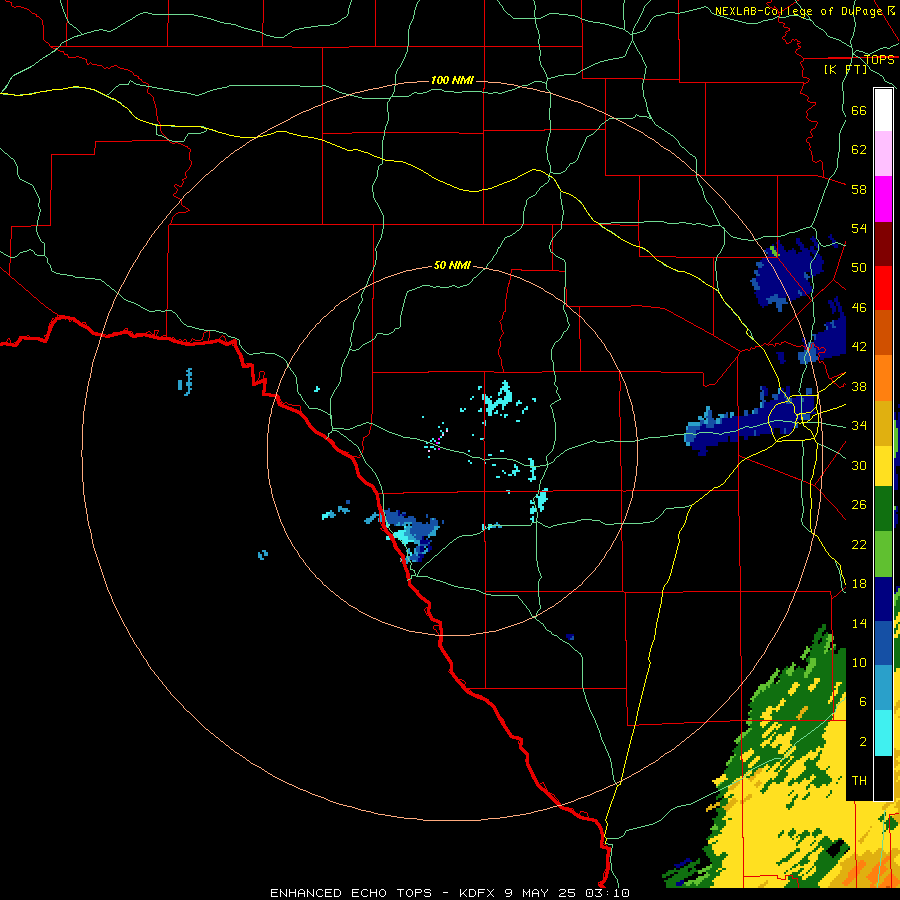Click the TH label at legend bottom

(859, 781)
